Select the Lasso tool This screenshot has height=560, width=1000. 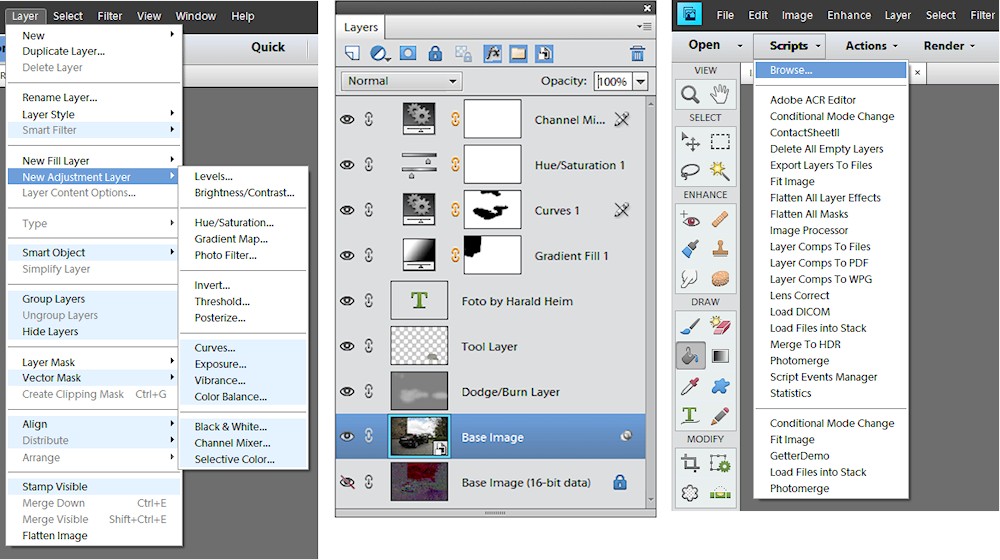click(690, 170)
